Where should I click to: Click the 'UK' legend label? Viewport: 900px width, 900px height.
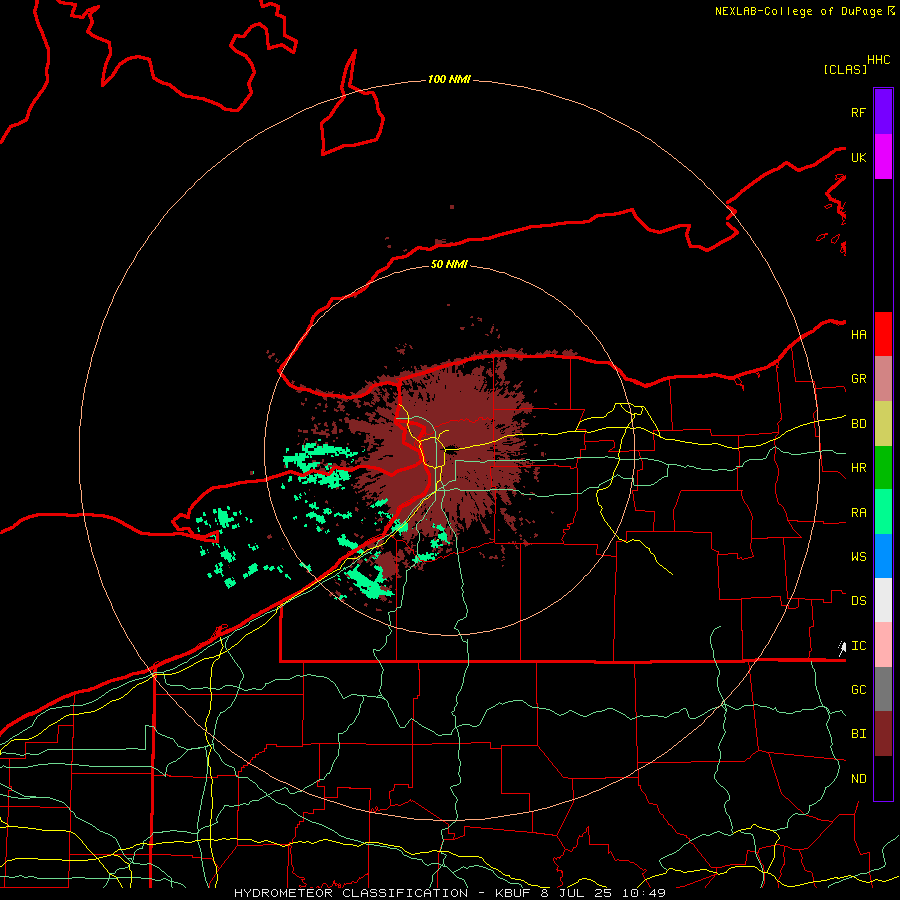point(858,158)
